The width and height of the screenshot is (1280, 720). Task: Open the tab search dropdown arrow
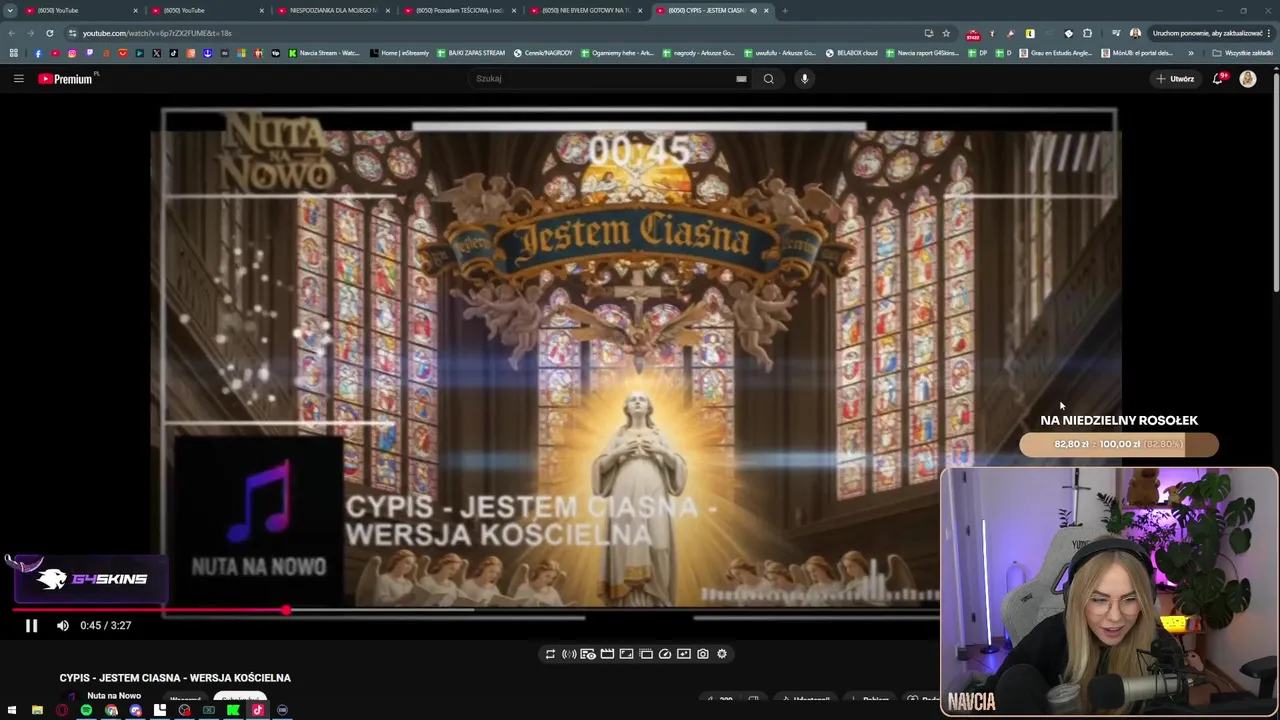(x=10, y=10)
